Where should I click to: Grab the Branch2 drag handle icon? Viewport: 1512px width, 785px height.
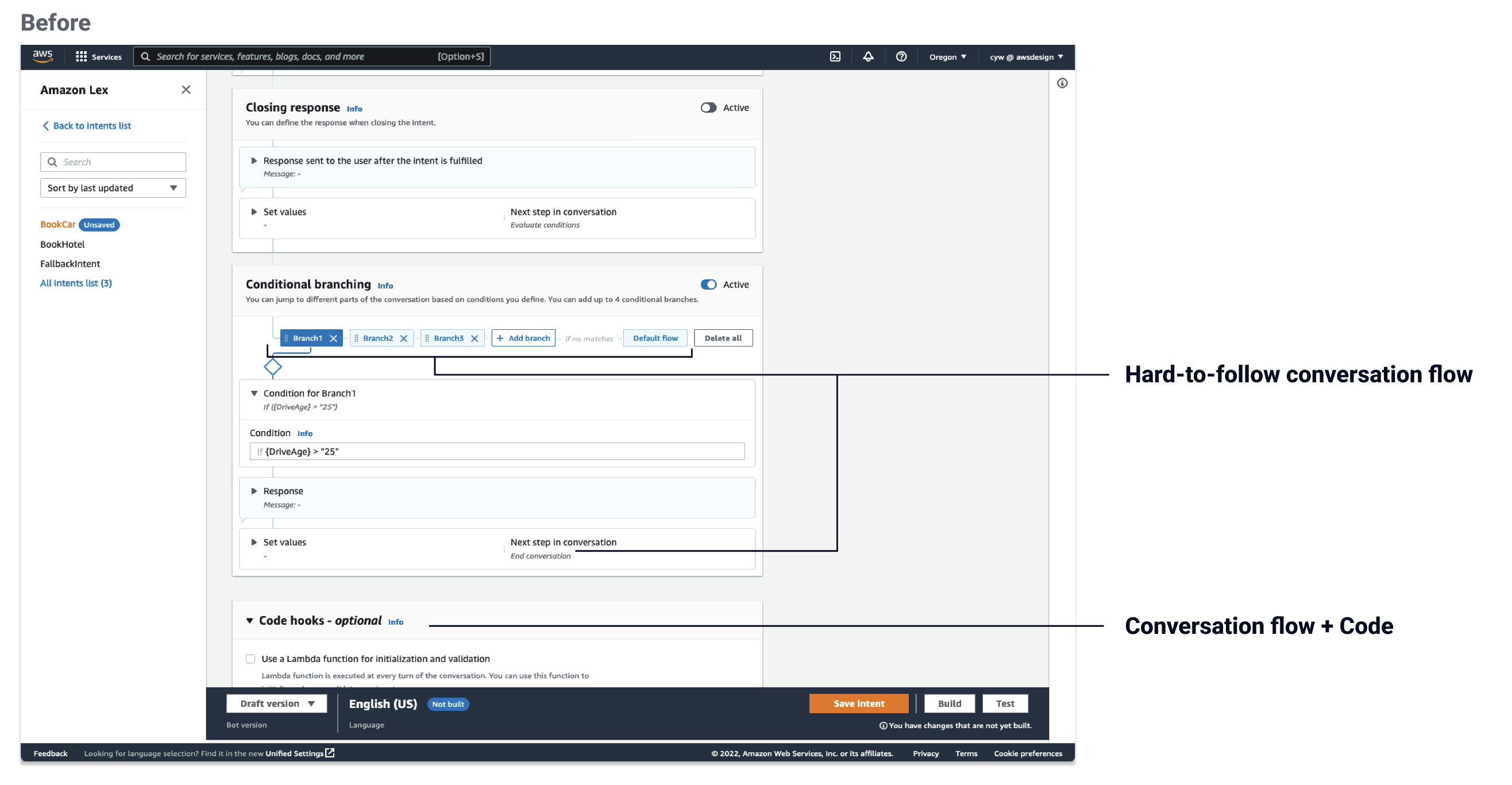[x=356, y=339]
